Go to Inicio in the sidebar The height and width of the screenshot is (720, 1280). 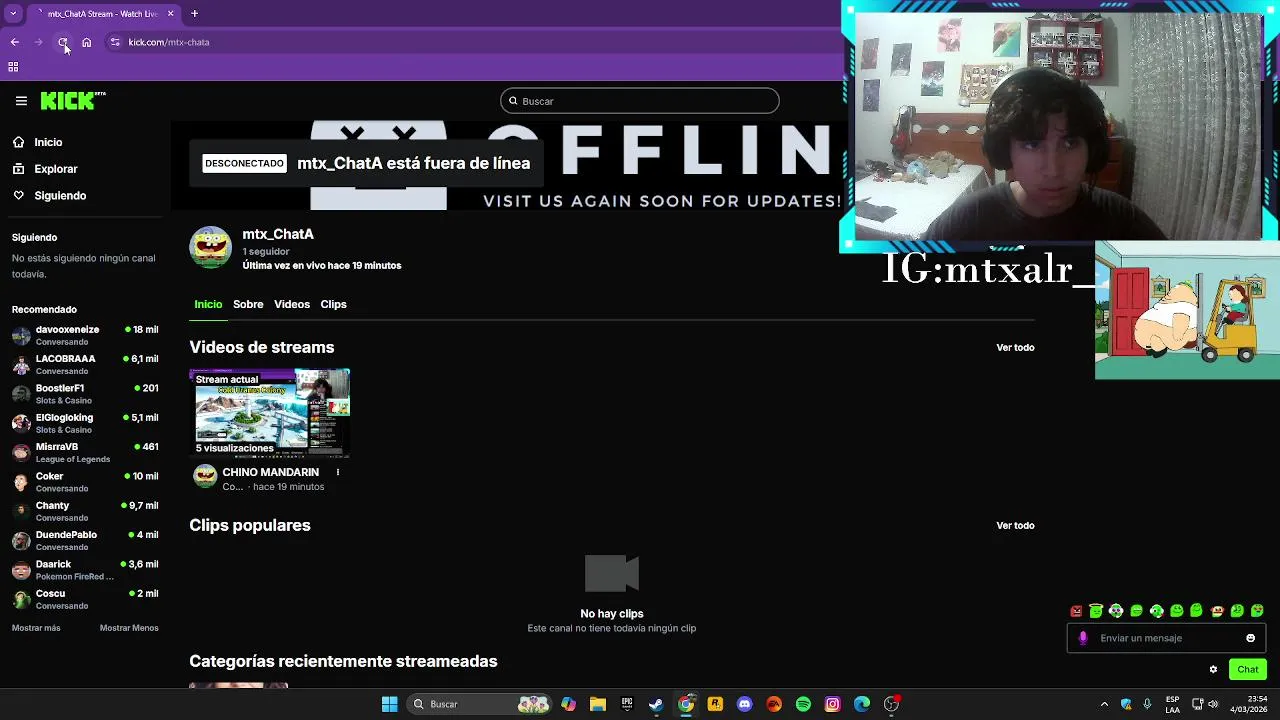48,142
